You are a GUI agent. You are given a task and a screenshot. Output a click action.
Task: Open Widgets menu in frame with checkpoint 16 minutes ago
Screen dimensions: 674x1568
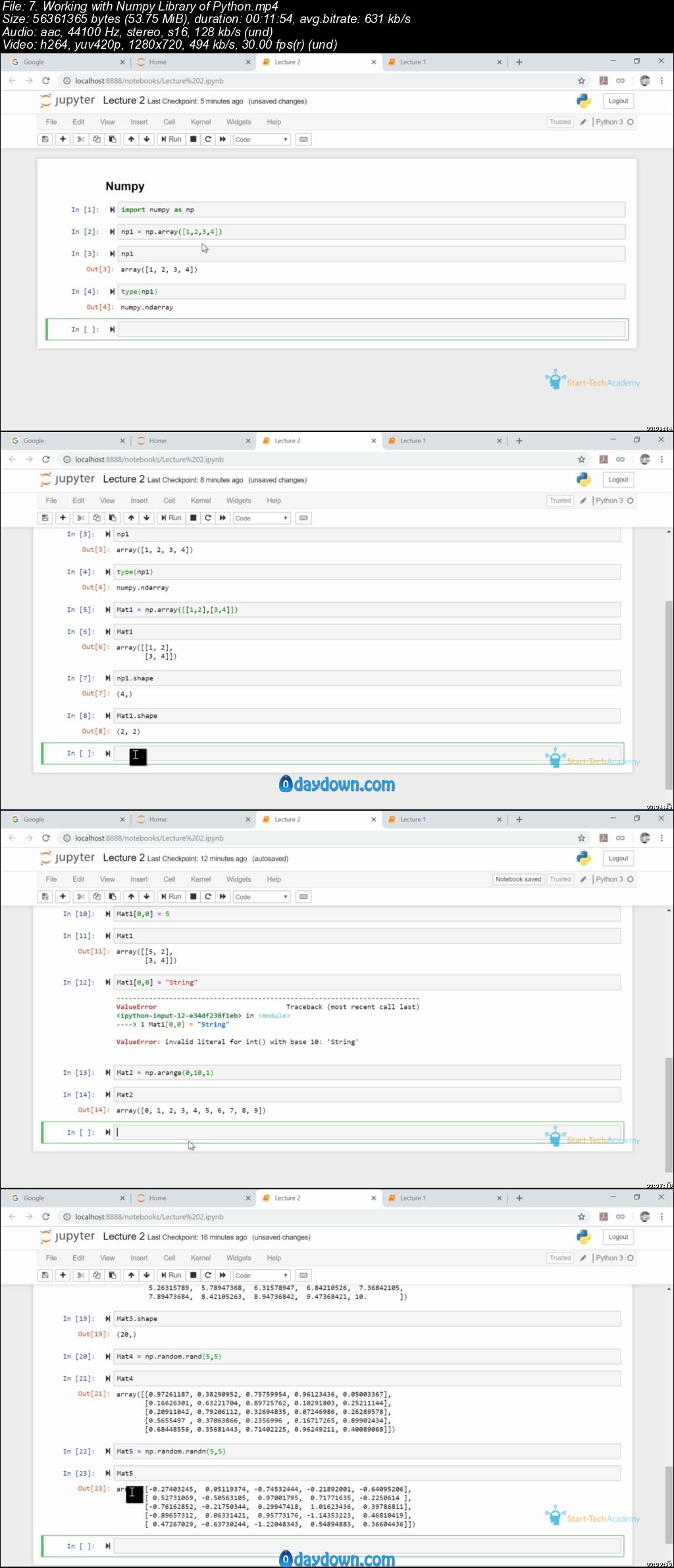click(x=239, y=1258)
